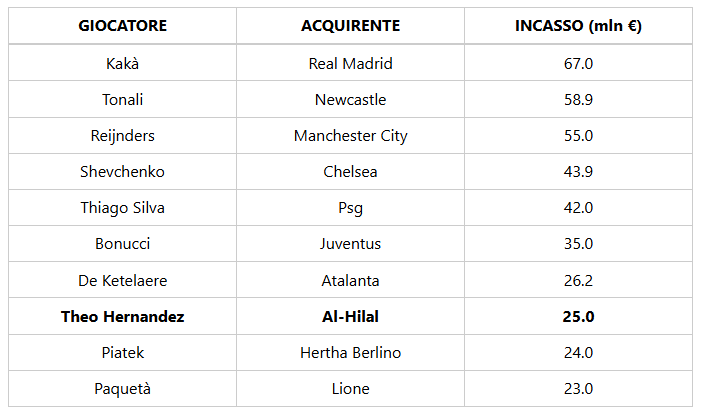Click the INCASSO (mln €) header
Screen dimensions: 704x416
tap(578, 26)
